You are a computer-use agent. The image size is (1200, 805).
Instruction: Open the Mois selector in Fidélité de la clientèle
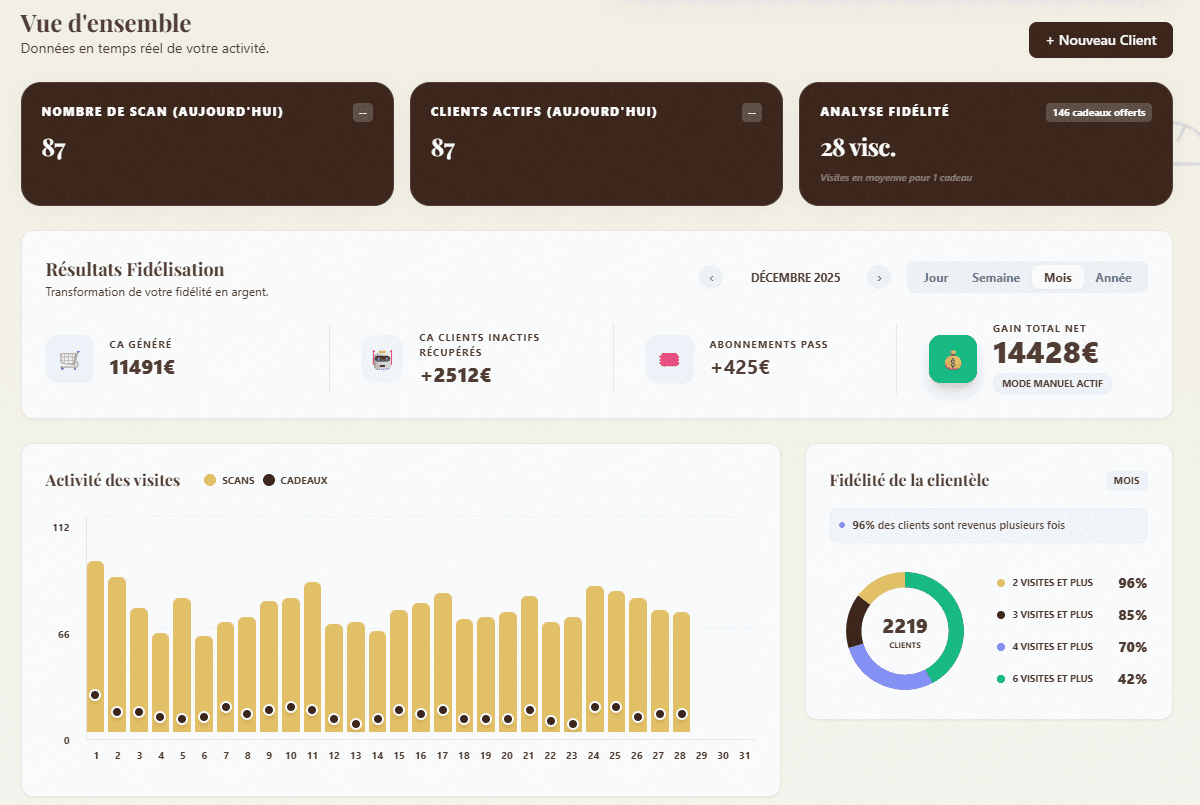(1126, 481)
